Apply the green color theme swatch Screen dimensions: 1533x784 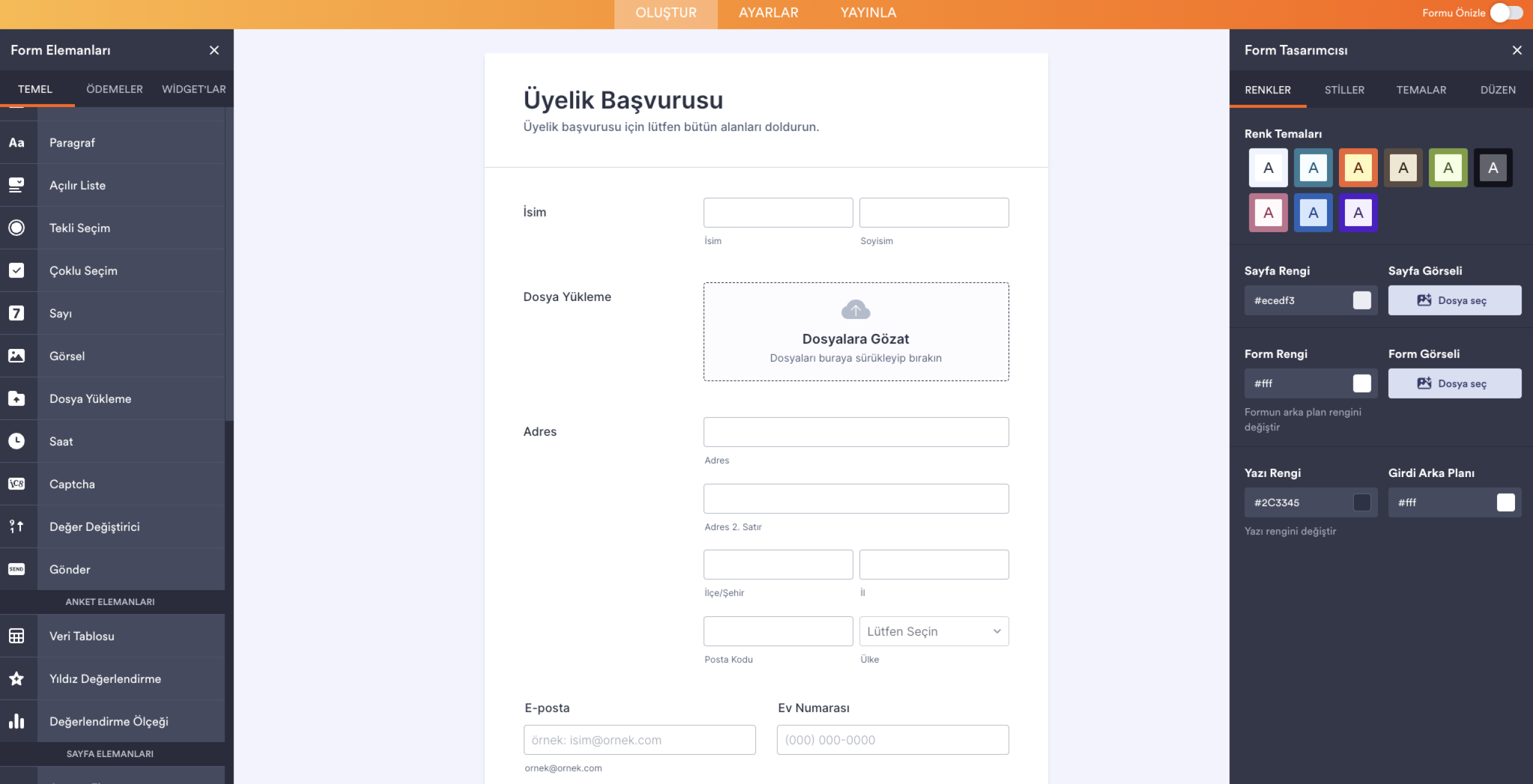[x=1448, y=168]
